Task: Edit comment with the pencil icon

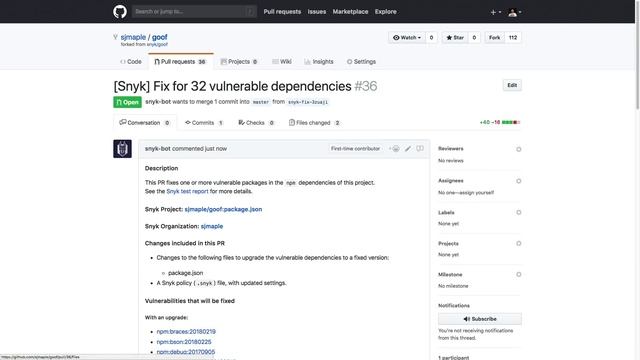Action: tap(408, 149)
